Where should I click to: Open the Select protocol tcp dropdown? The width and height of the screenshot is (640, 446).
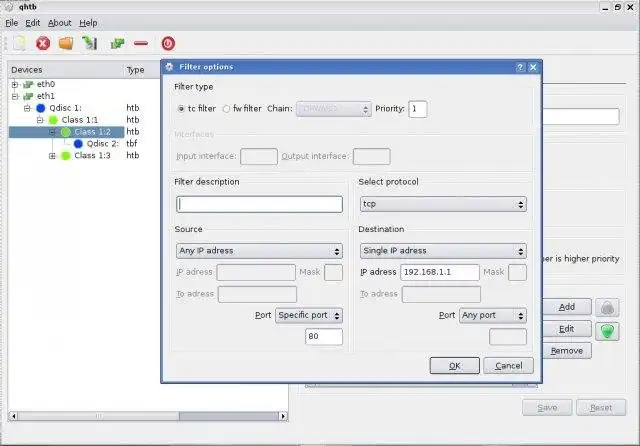click(443, 204)
